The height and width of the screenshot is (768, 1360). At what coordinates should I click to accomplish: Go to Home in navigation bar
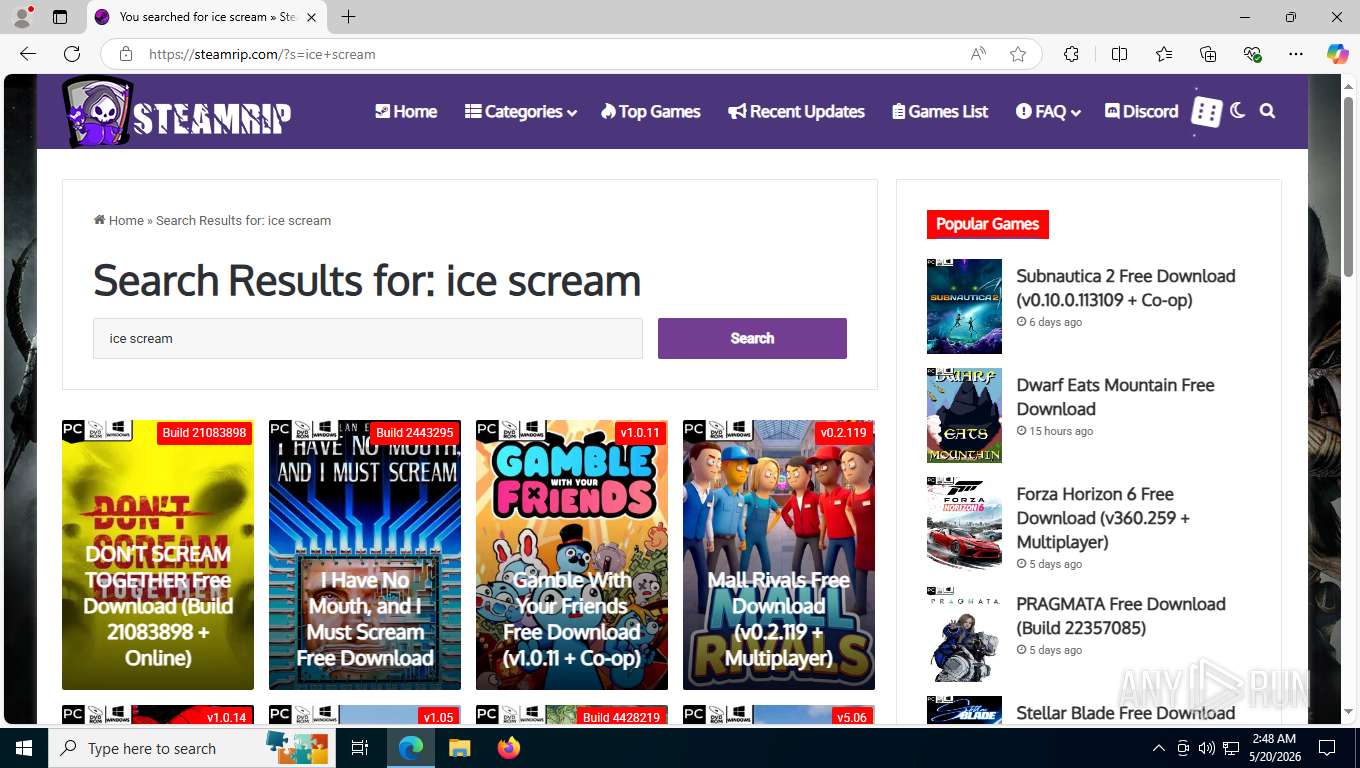[x=406, y=111]
